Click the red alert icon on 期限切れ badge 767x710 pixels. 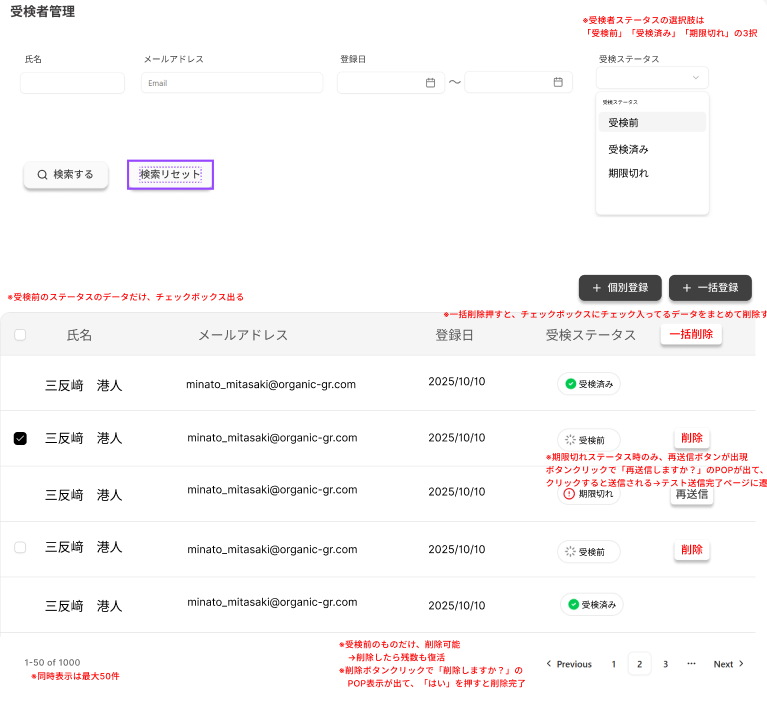tap(570, 494)
